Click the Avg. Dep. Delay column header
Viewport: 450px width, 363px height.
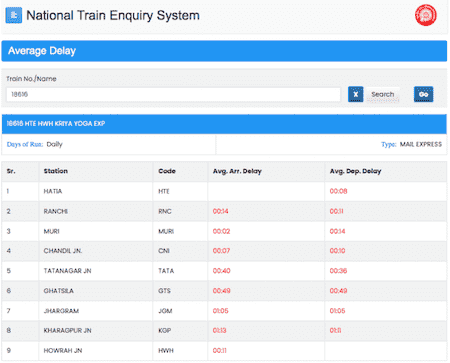pyautogui.click(x=355, y=171)
